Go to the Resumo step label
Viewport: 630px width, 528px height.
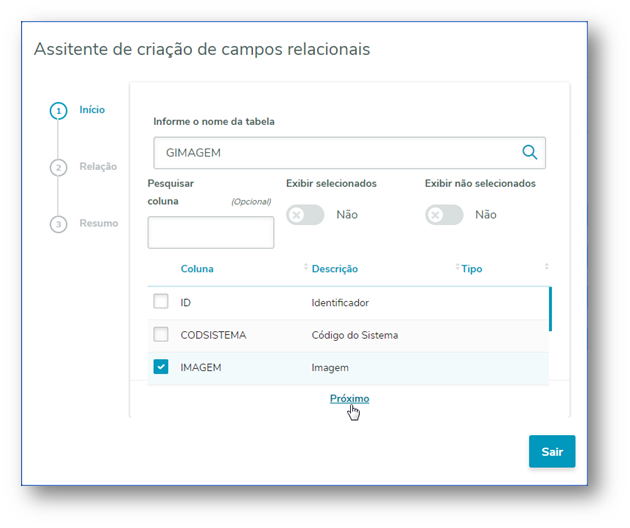99,223
